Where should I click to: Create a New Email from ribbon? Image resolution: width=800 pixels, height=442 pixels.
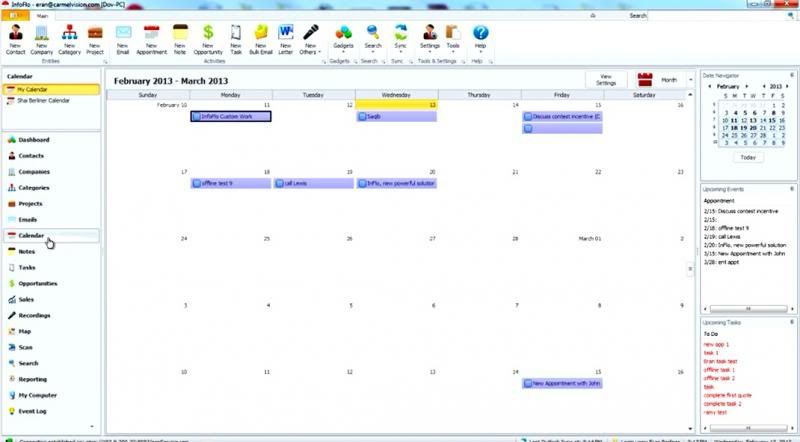coord(123,40)
